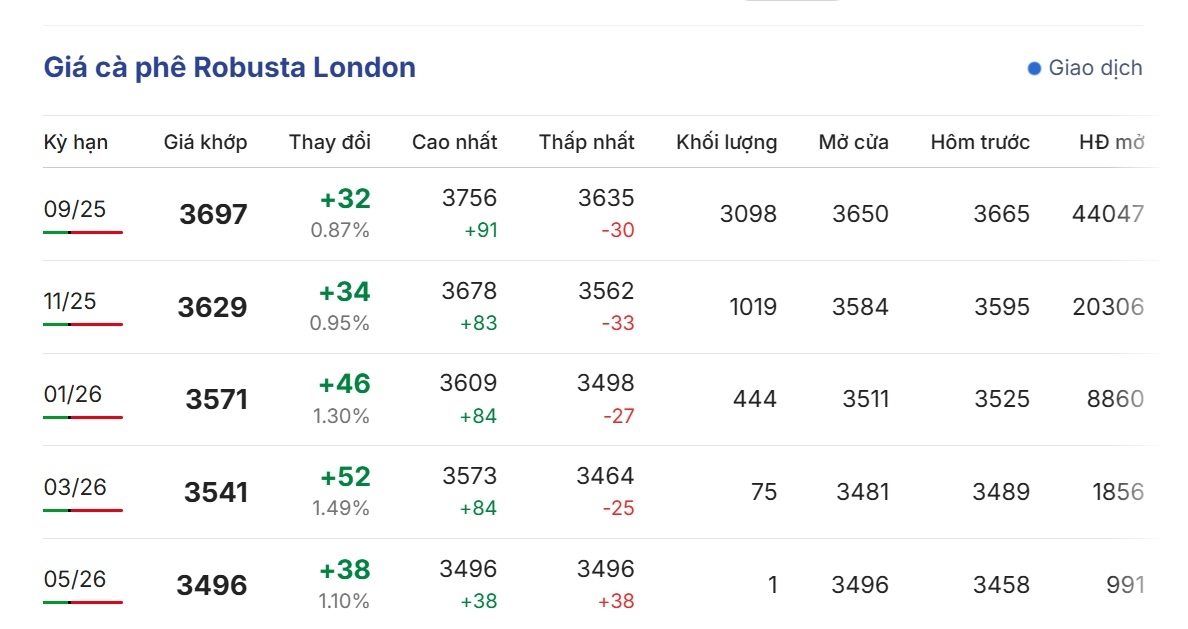Select the Thấp nhất column header
The height and width of the screenshot is (629, 1188).
tap(586, 142)
